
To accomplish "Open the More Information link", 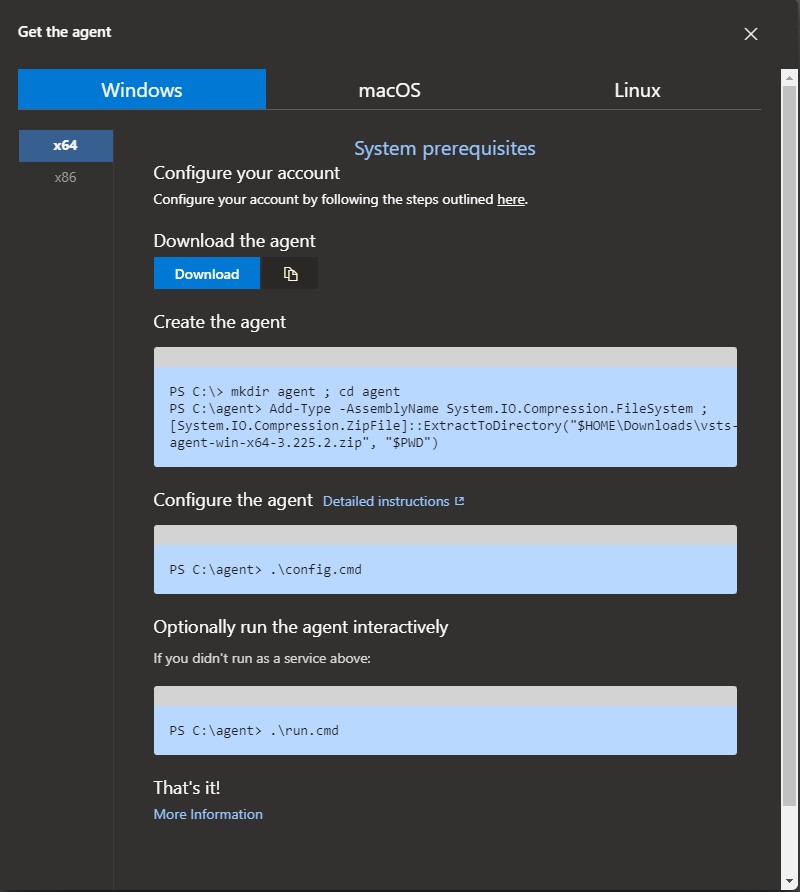I will tap(208, 814).
